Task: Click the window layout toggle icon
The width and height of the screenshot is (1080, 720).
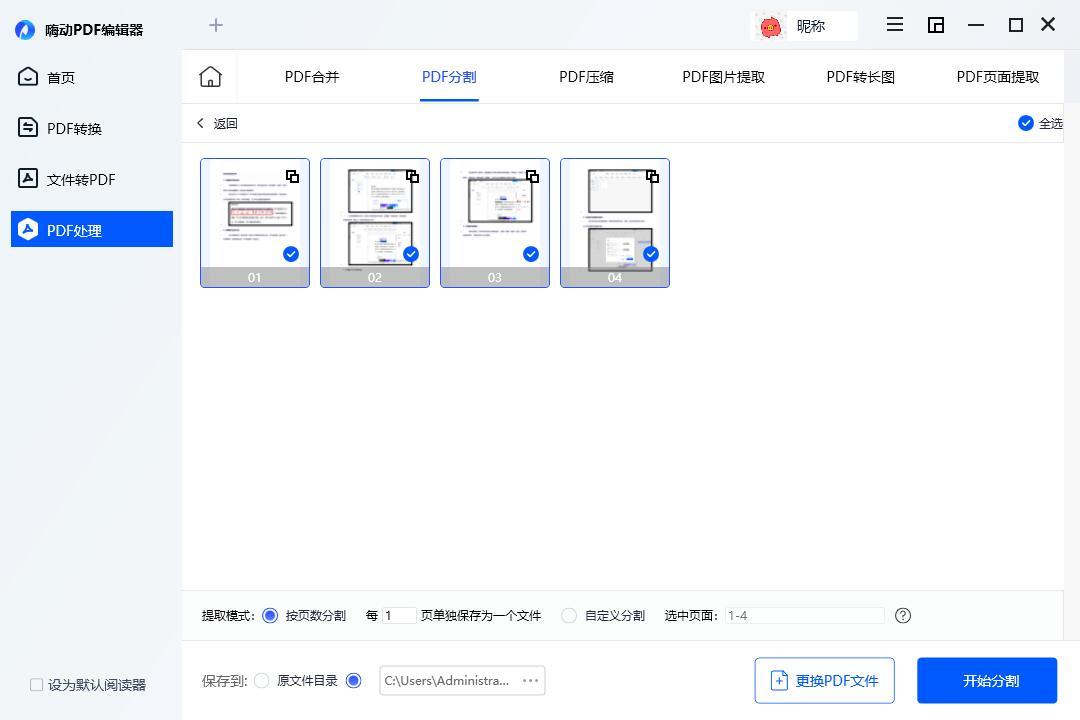Action: pos(935,25)
